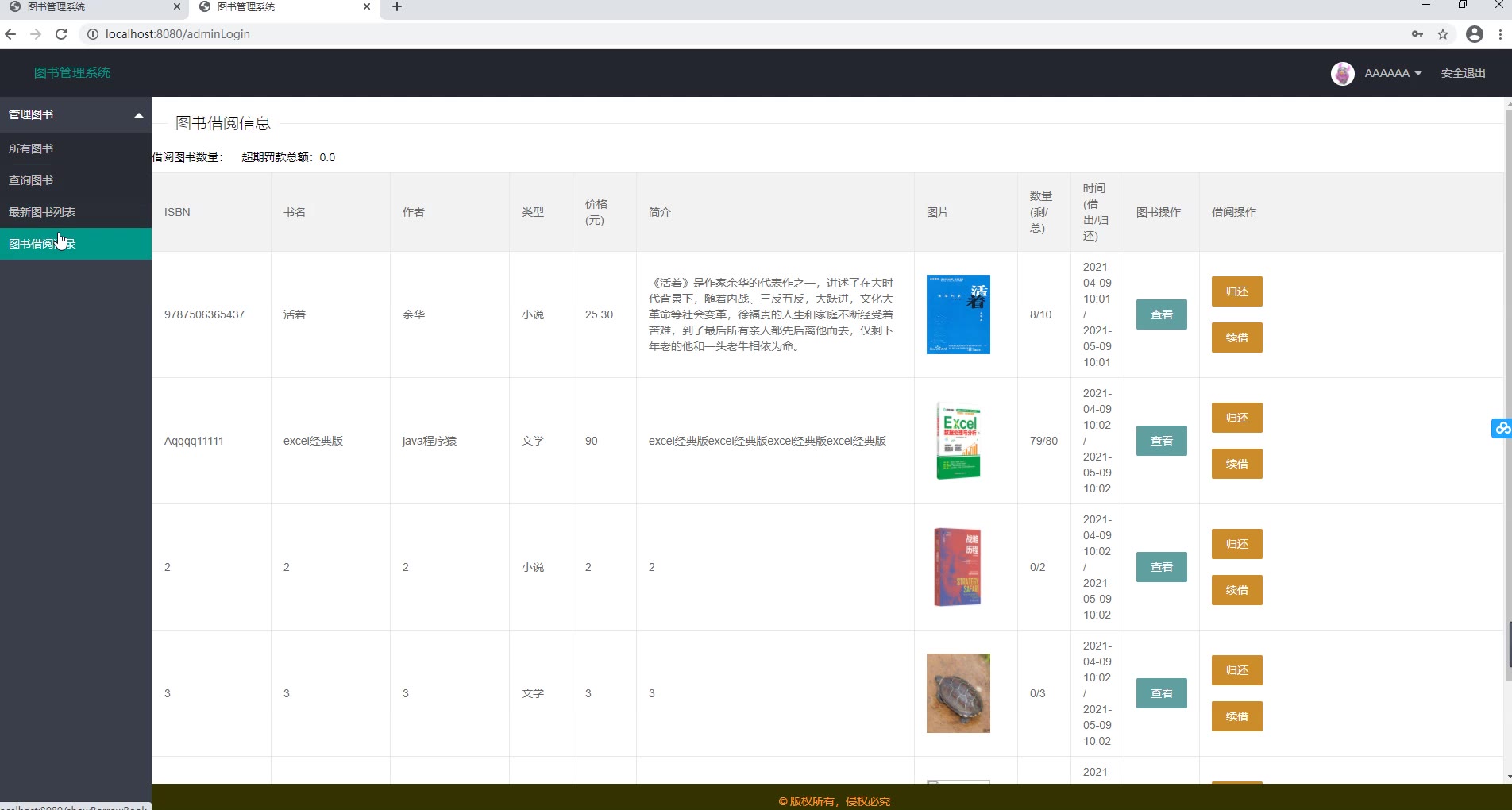Click 续借 in the row with quantity 0/2
The image size is (1512, 810).
coord(1237,590)
